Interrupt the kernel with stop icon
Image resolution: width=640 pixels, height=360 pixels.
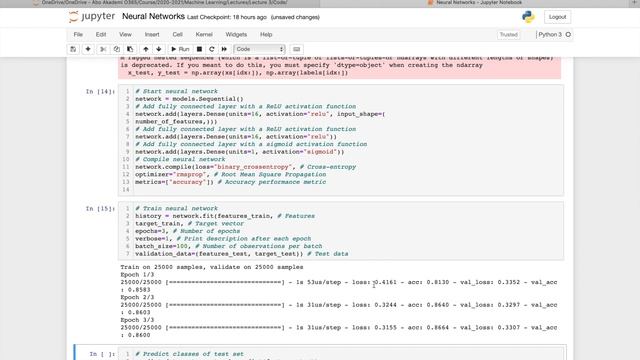pyautogui.click(x=199, y=49)
